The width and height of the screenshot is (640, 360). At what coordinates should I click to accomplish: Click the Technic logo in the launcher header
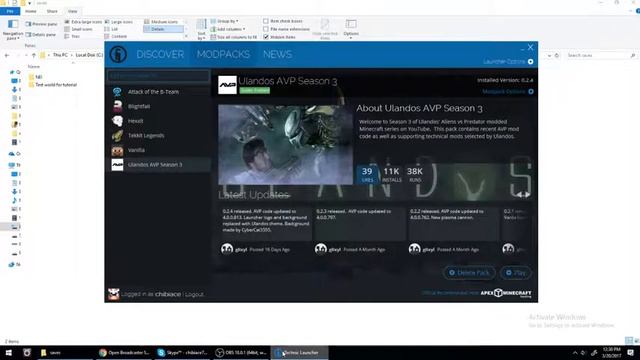[x=118, y=54]
